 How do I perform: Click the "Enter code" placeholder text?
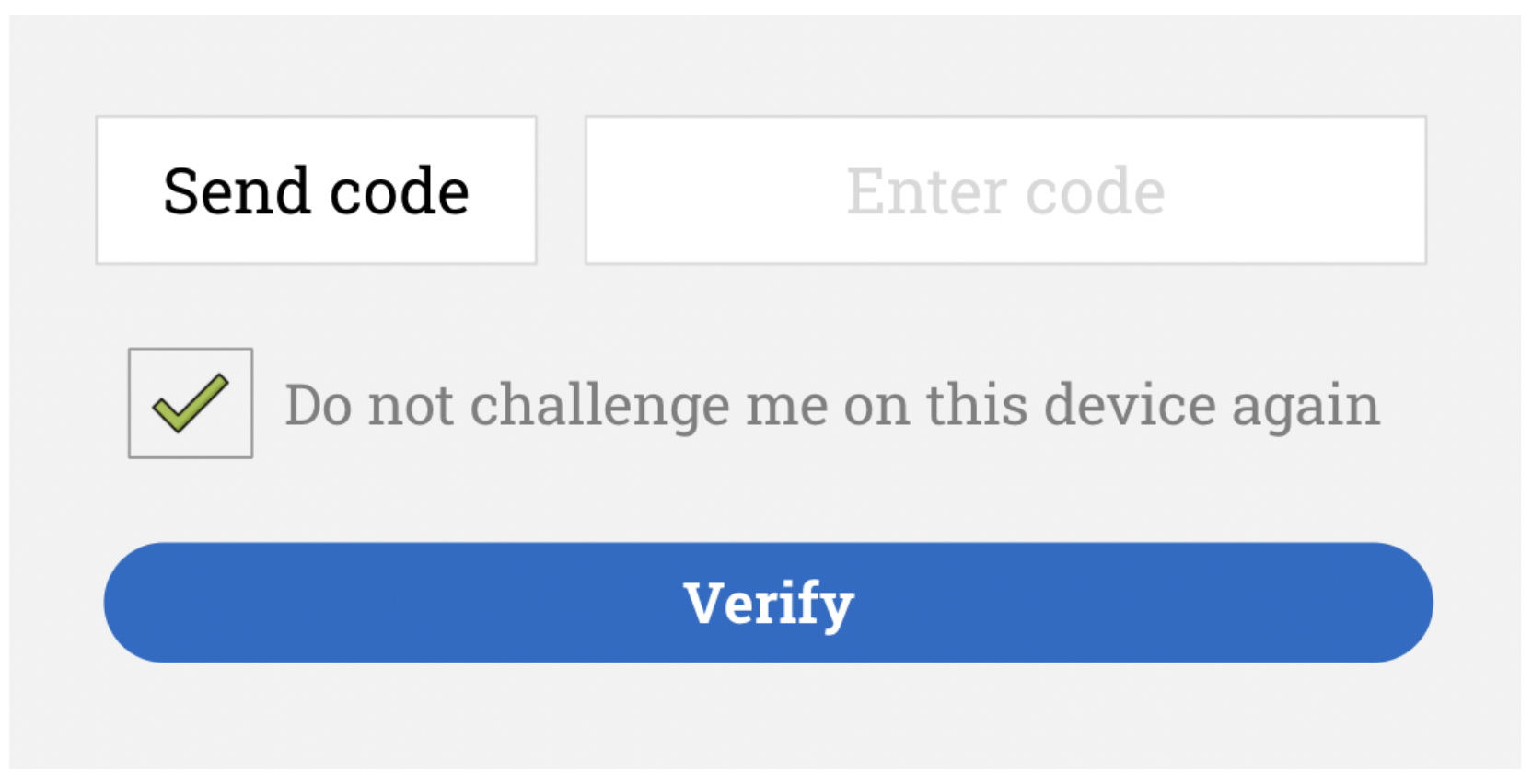[x=1005, y=191]
